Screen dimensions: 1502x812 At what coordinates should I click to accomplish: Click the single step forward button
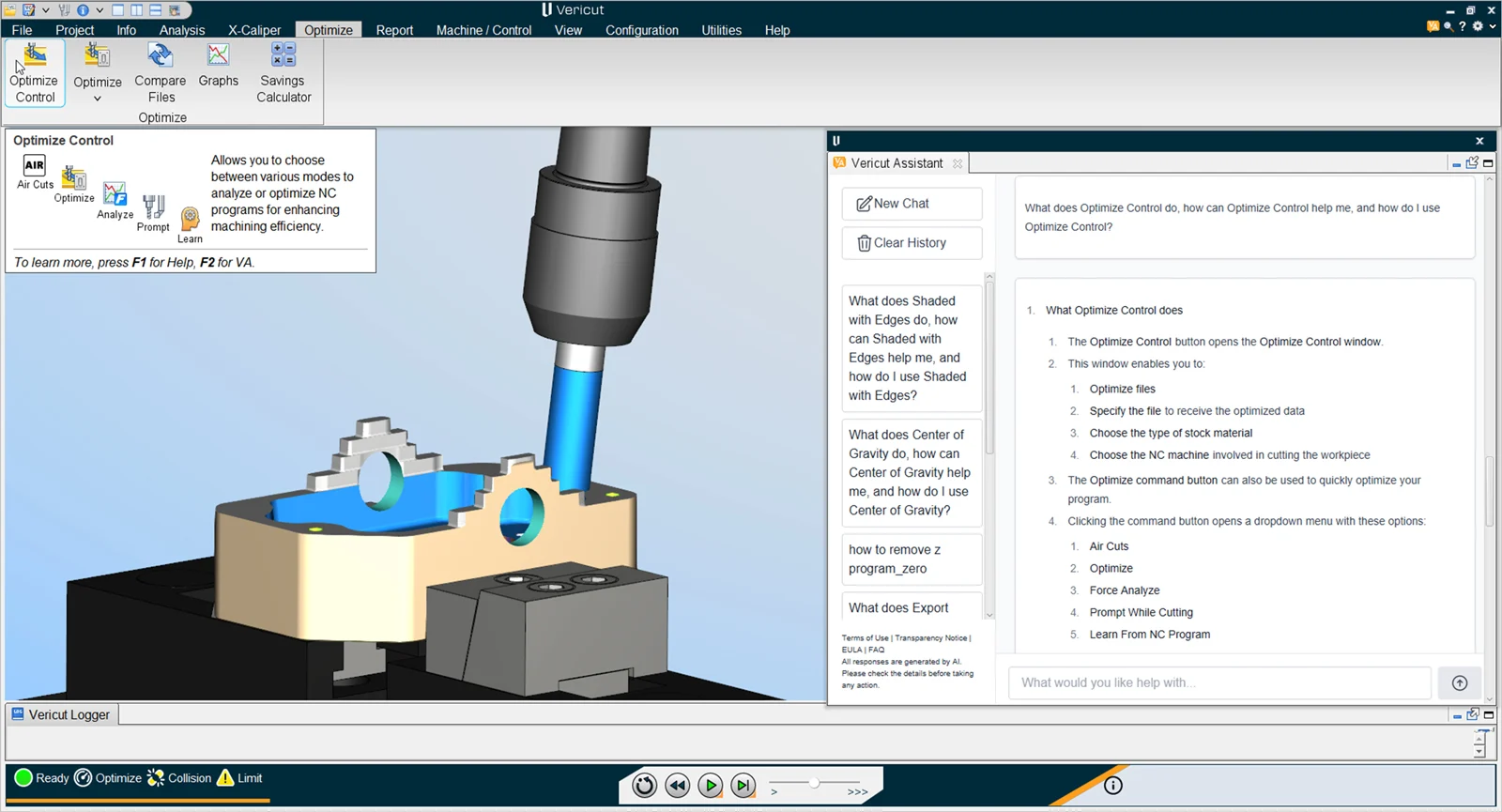coord(743,786)
